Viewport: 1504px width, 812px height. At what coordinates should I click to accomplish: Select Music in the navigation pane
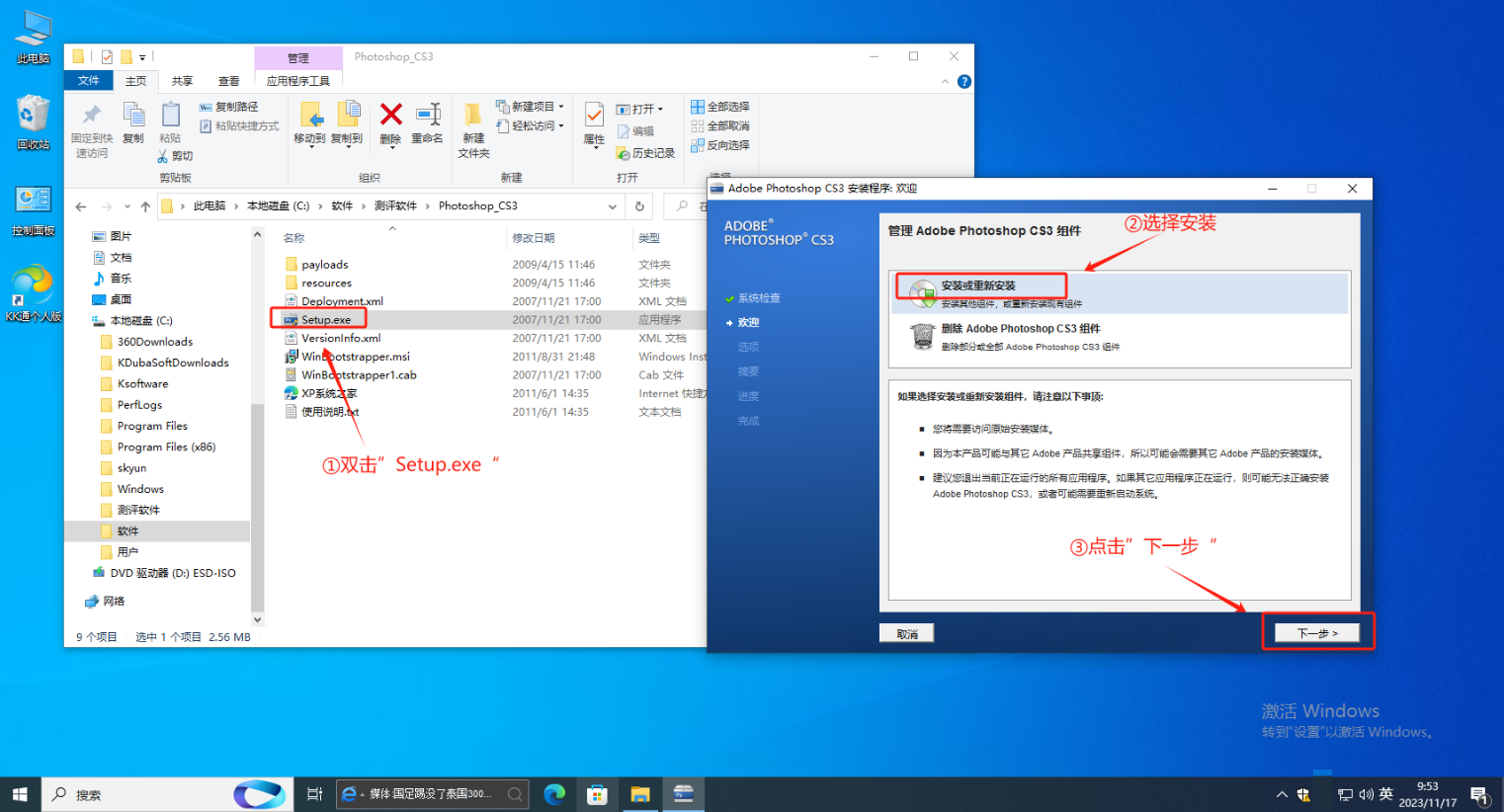[x=121, y=279]
